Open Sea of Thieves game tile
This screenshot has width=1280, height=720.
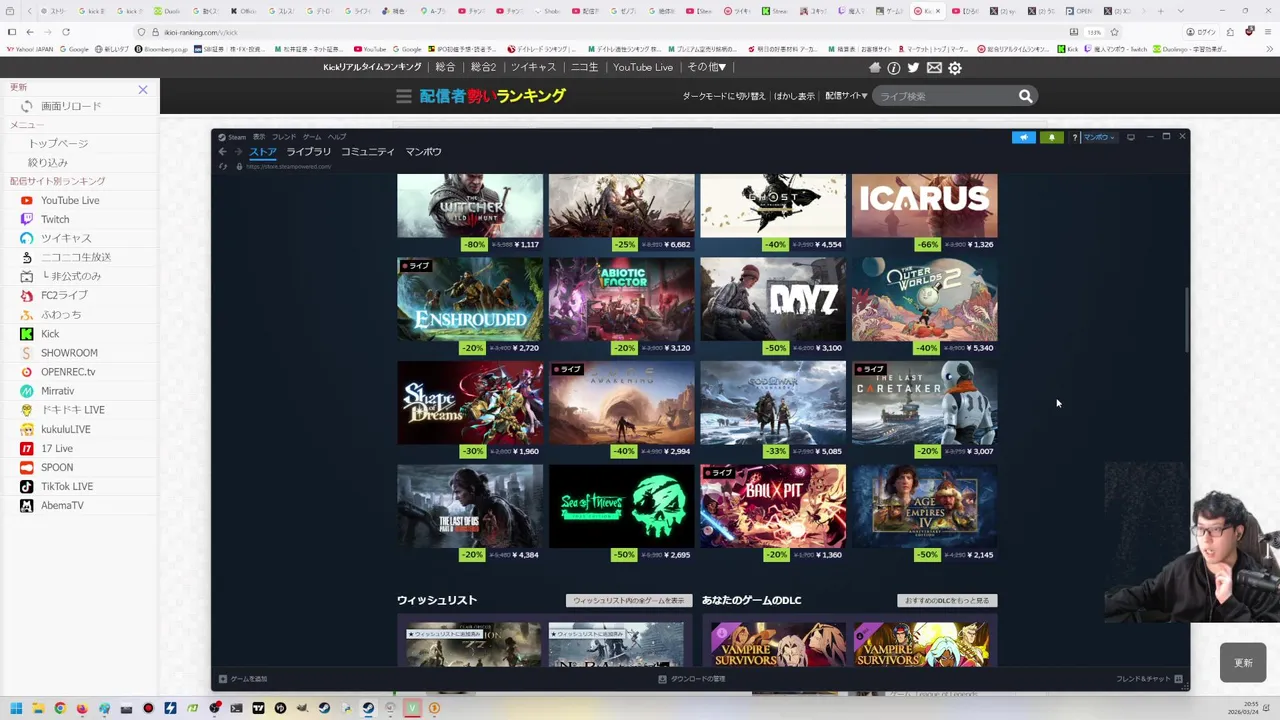pos(621,513)
